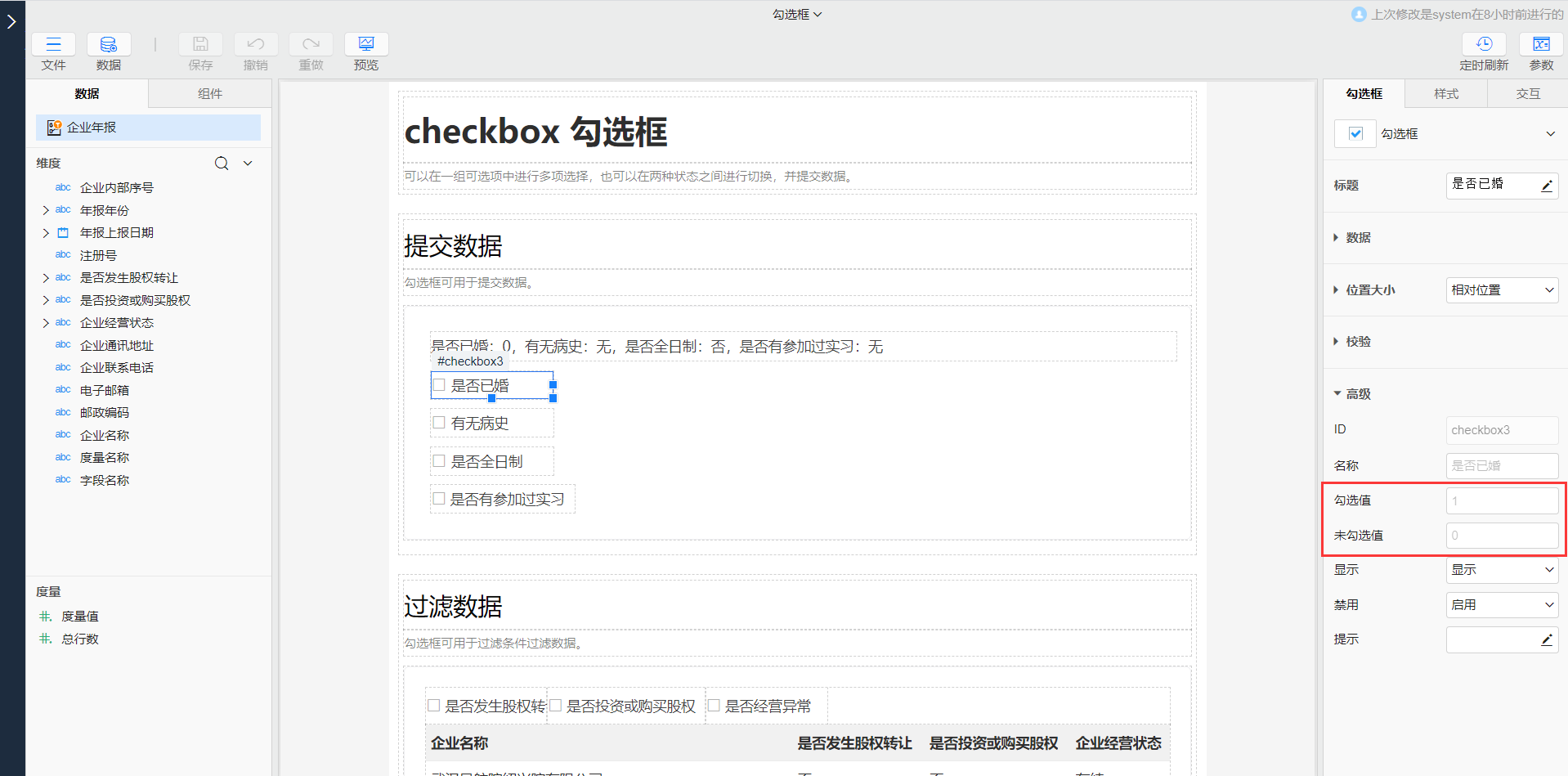The height and width of the screenshot is (776, 1568).
Task: Click the edit pencil in 提示 field
Action: tap(1546, 639)
